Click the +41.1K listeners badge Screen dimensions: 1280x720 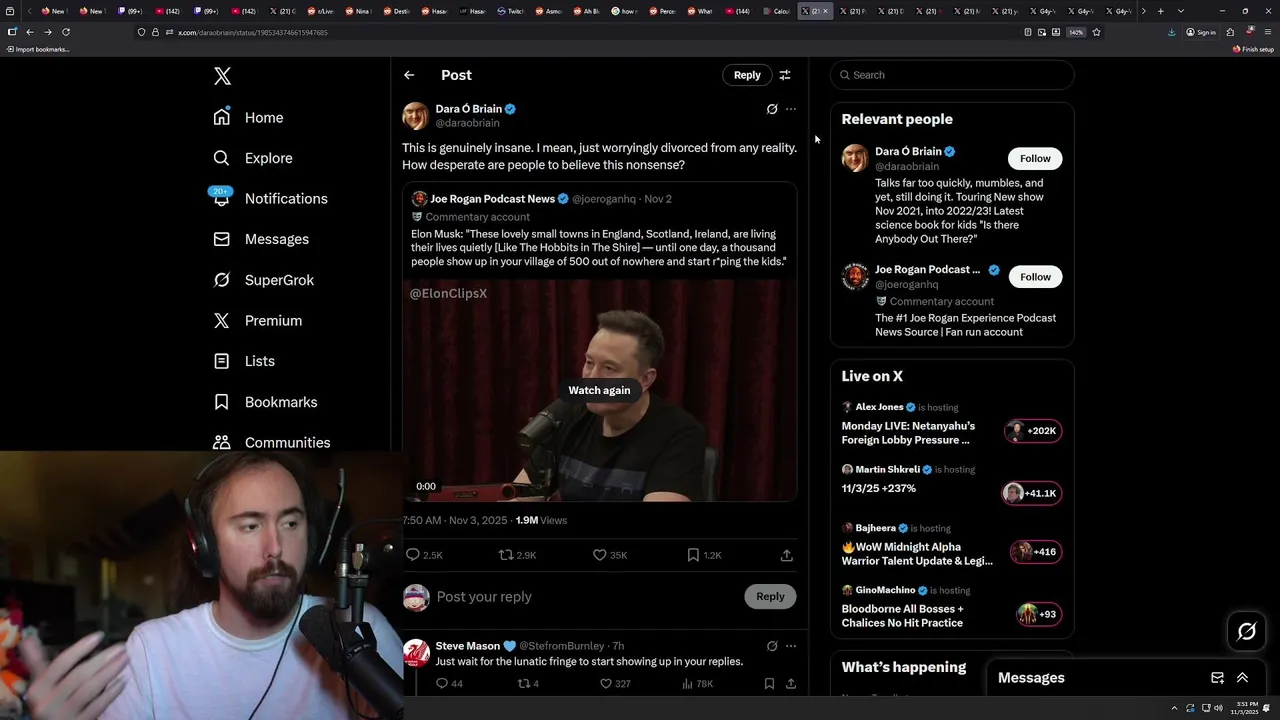tap(1030, 493)
